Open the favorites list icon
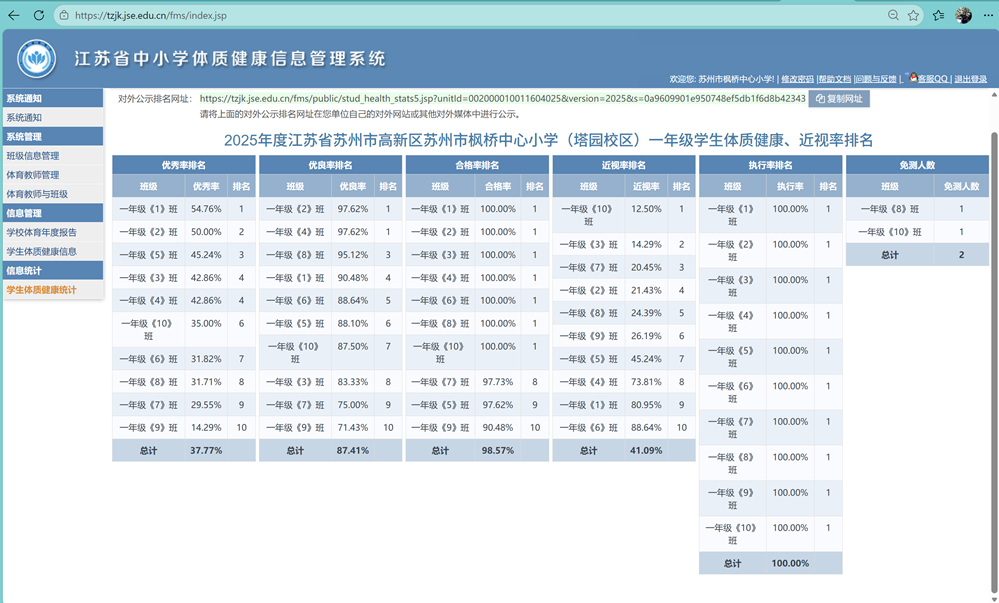 click(x=938, y=15)
